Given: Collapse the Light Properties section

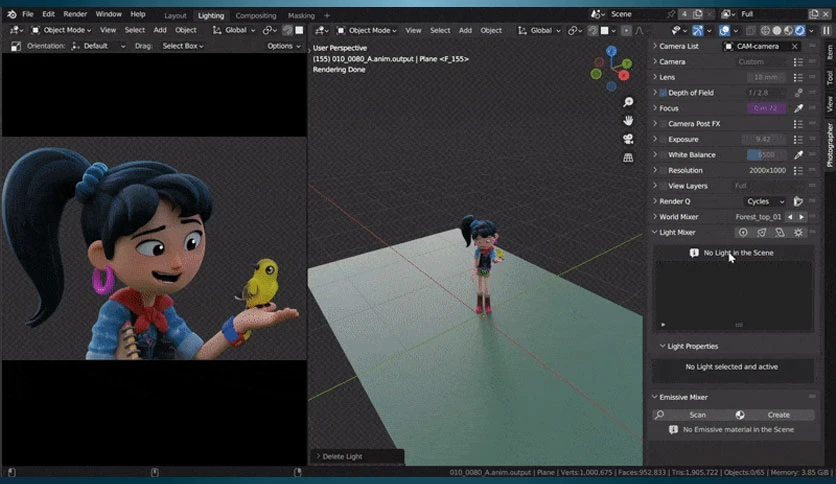Looking at the screenshot, I should [x=662, y=346].
